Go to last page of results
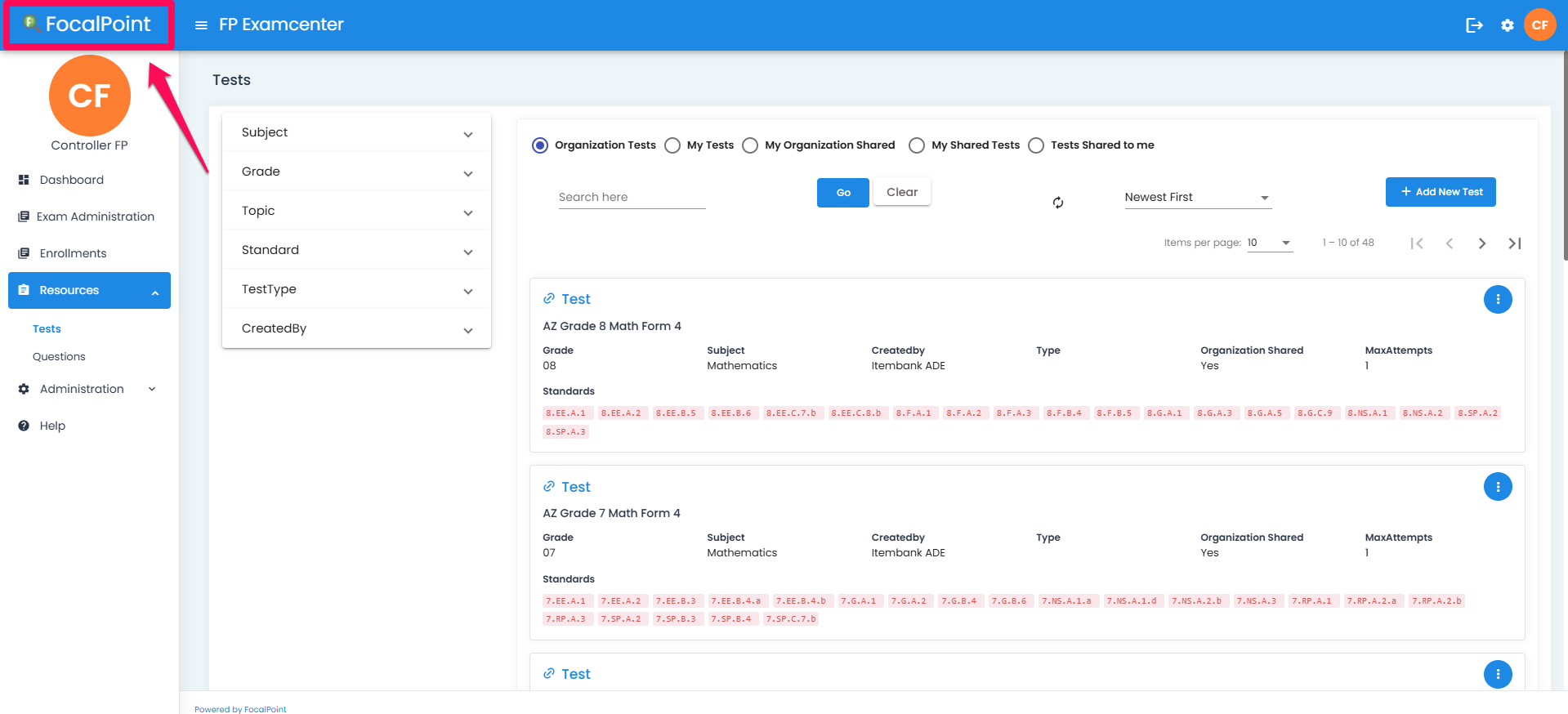This screenshot has height=714, width=1568. pos(1515,243)
